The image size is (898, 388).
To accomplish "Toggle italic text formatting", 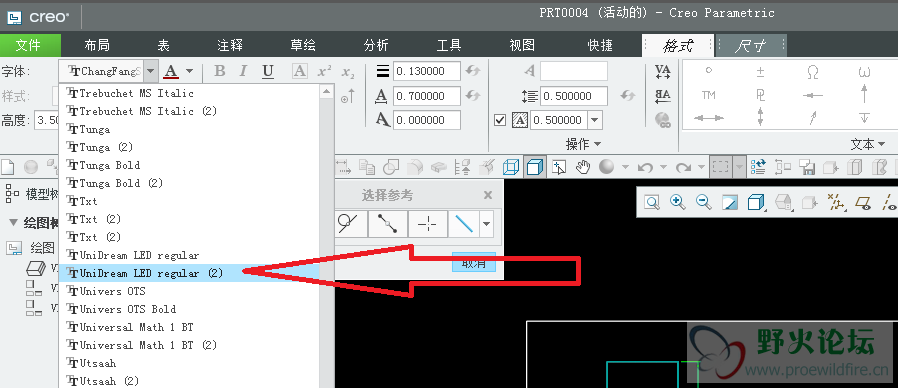I will (243, 71).
